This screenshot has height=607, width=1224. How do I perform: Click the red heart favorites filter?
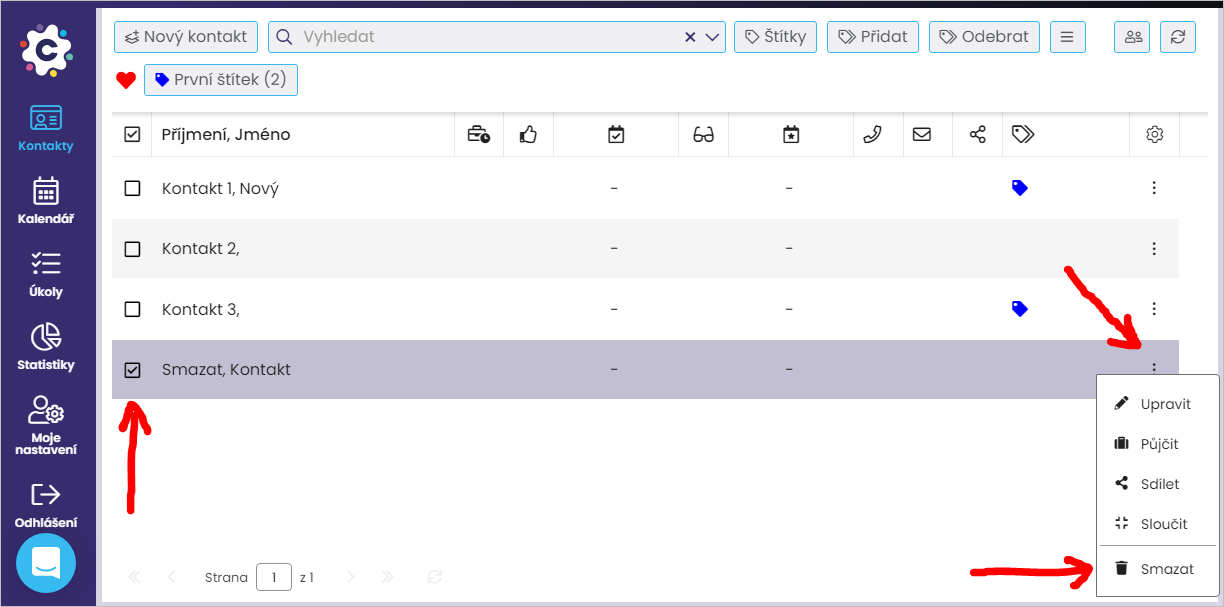click(126, 80)
